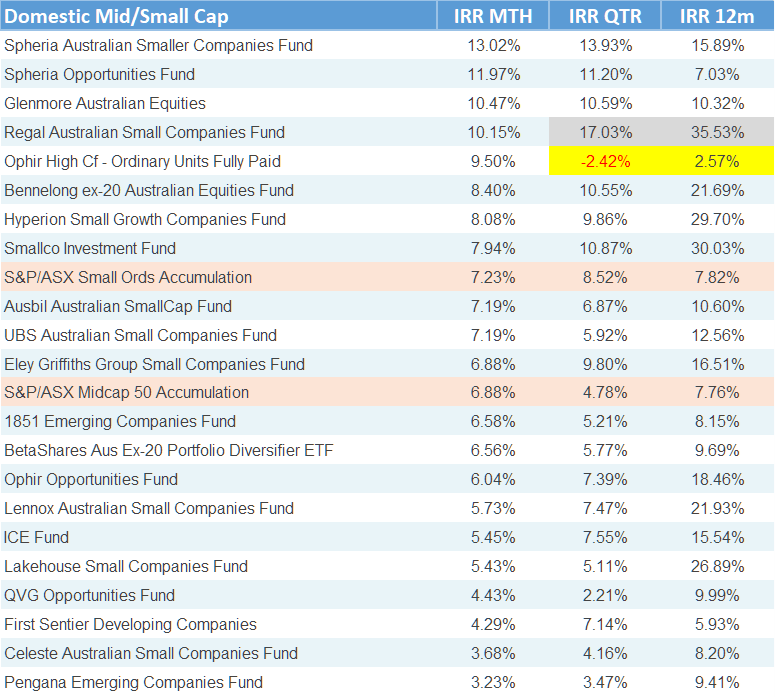Click the 10.15% value for Regal
The width and height of the screenshot is (775, 698).
pos(494,132)
